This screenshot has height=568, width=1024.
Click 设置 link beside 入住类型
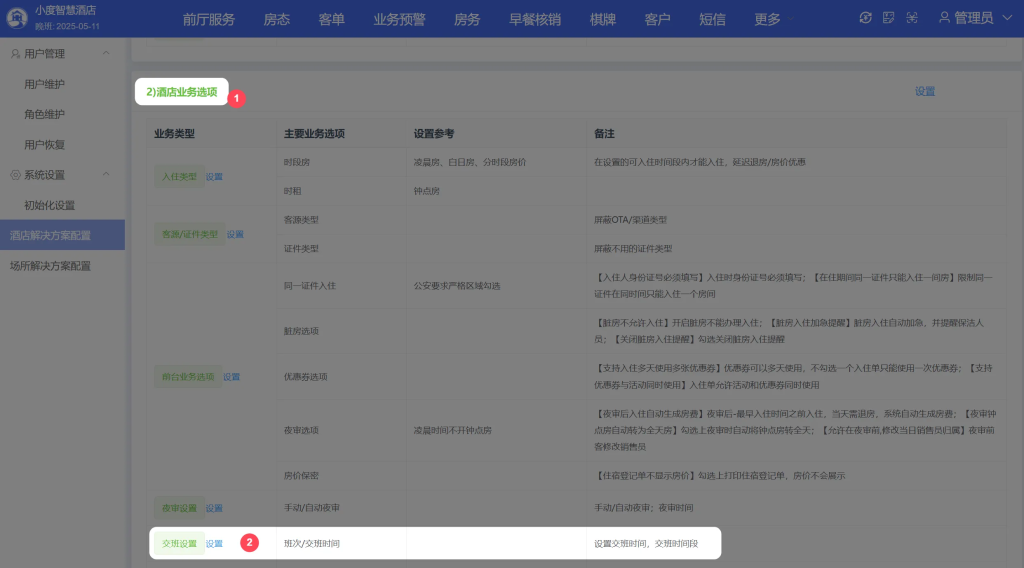pyautogui.click(x=214, y=177)
